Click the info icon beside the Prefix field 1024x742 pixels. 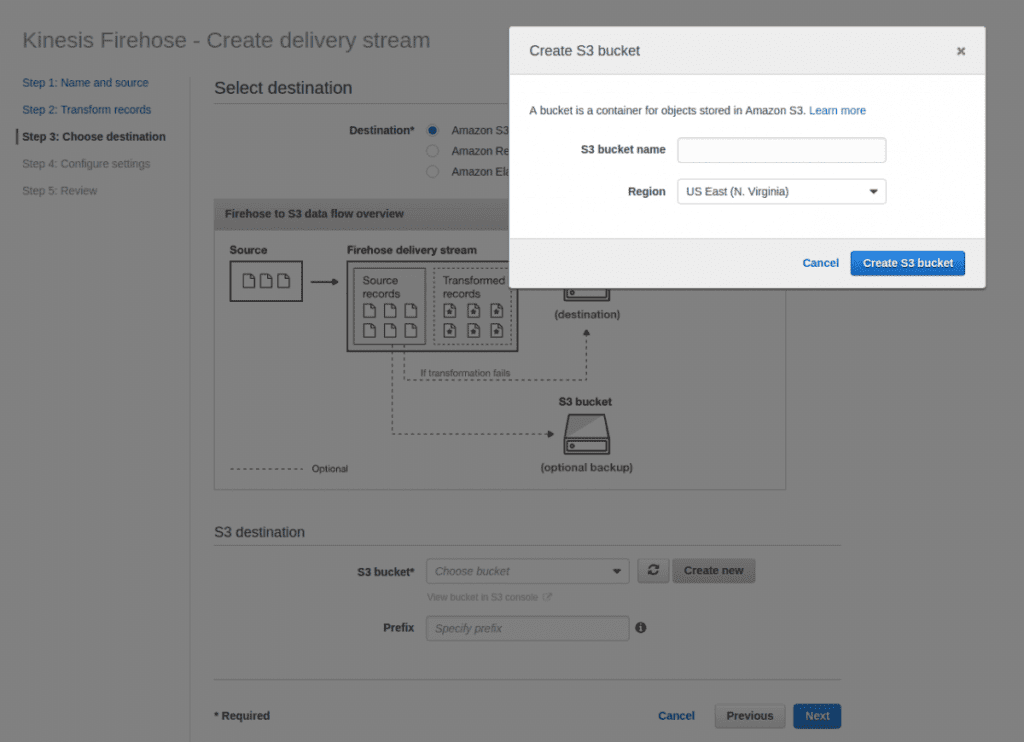pos(641,627)
